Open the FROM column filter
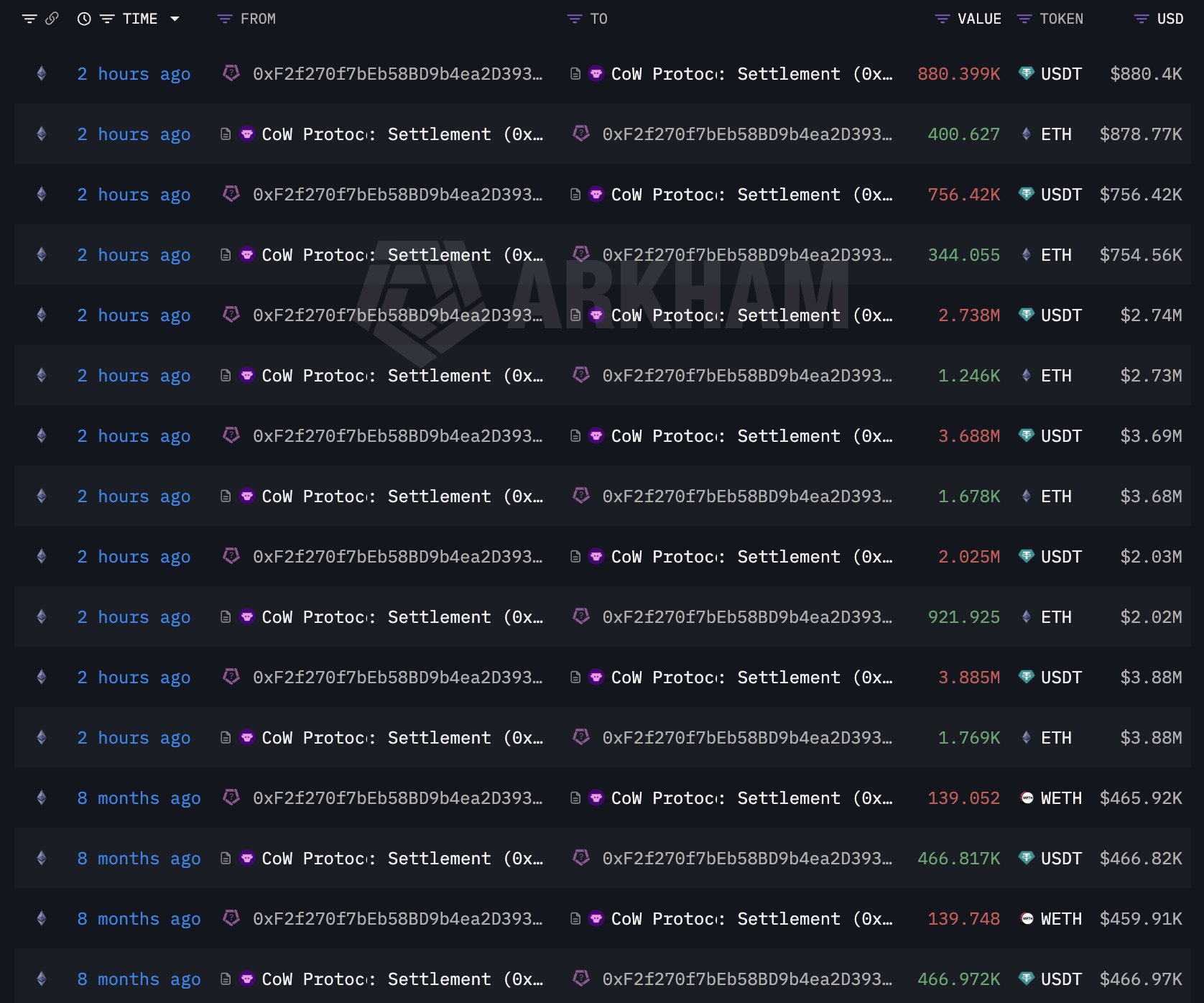This screenshot has height=1003, width=1204. pos(225,19)
